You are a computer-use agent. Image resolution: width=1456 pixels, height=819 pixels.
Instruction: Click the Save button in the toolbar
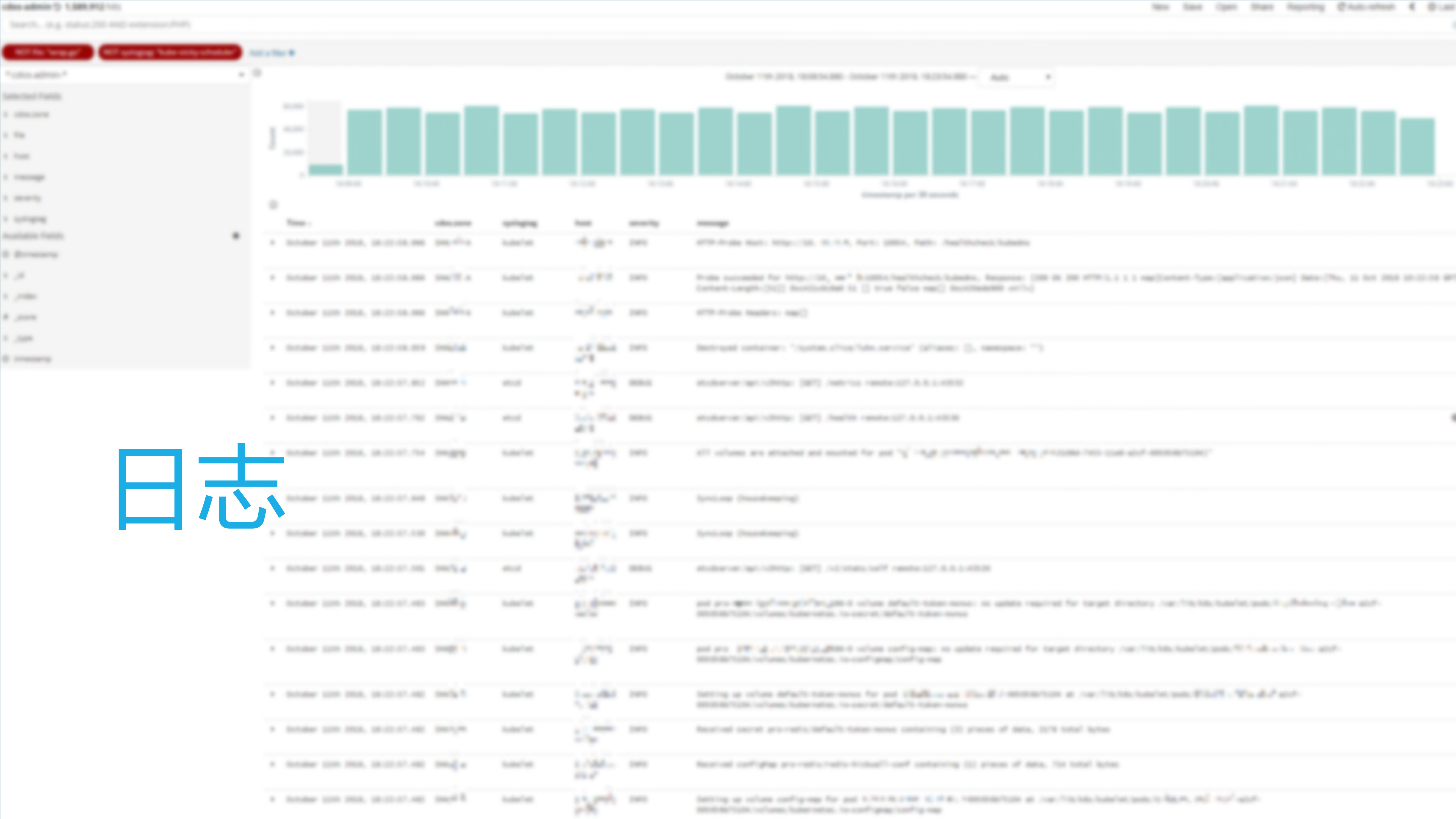(x=1193, y=7)
